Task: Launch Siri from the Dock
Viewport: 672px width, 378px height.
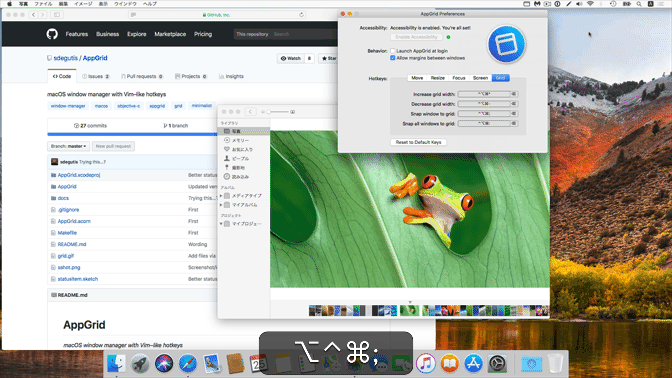Action: [x=164, y=363]
